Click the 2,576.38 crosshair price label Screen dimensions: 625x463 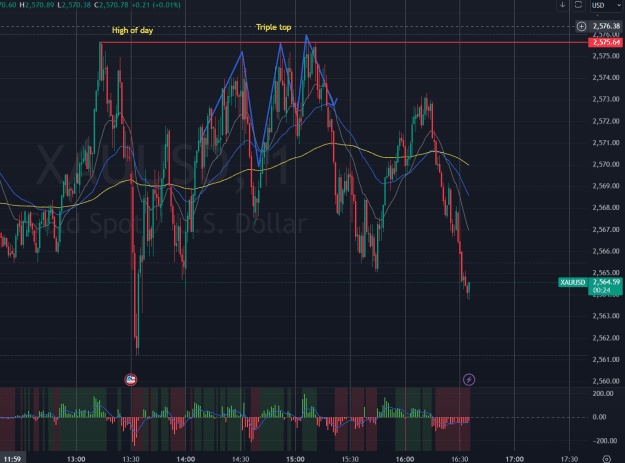(x=606, y=26)
